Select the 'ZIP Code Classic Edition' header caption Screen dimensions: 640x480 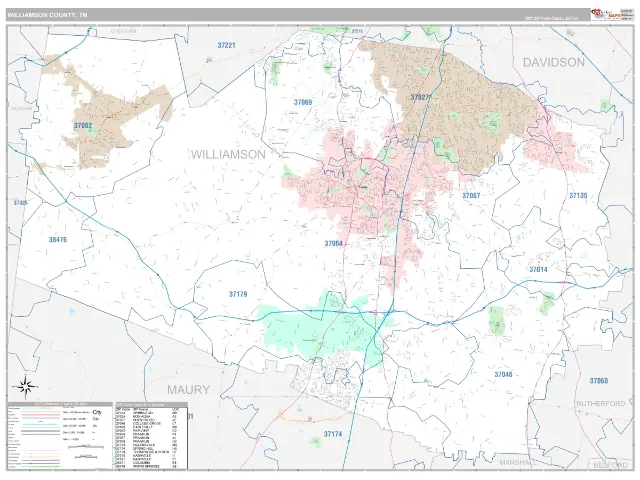click(x=551, y=18)
